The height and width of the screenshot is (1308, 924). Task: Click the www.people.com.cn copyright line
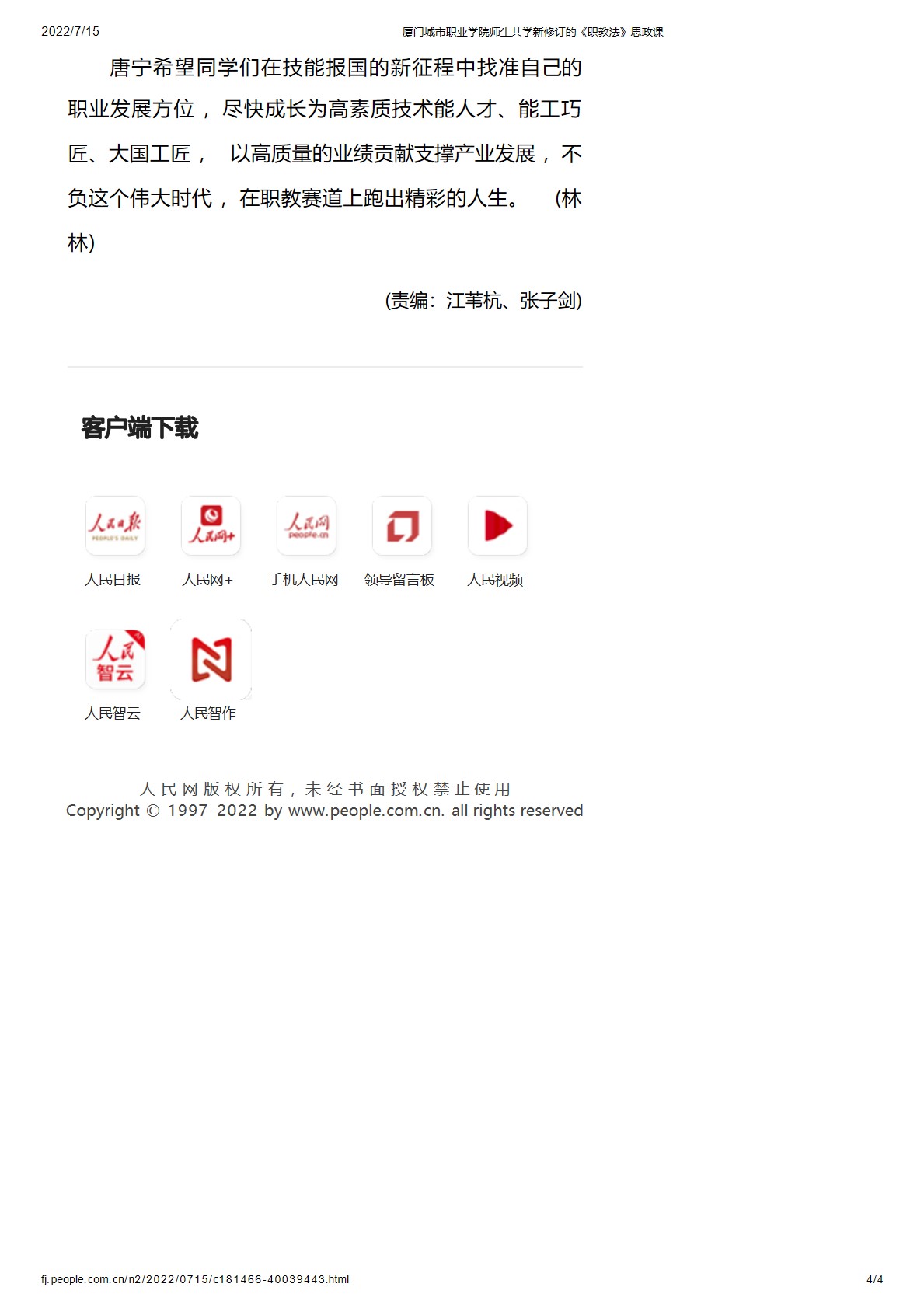point(325,811)
